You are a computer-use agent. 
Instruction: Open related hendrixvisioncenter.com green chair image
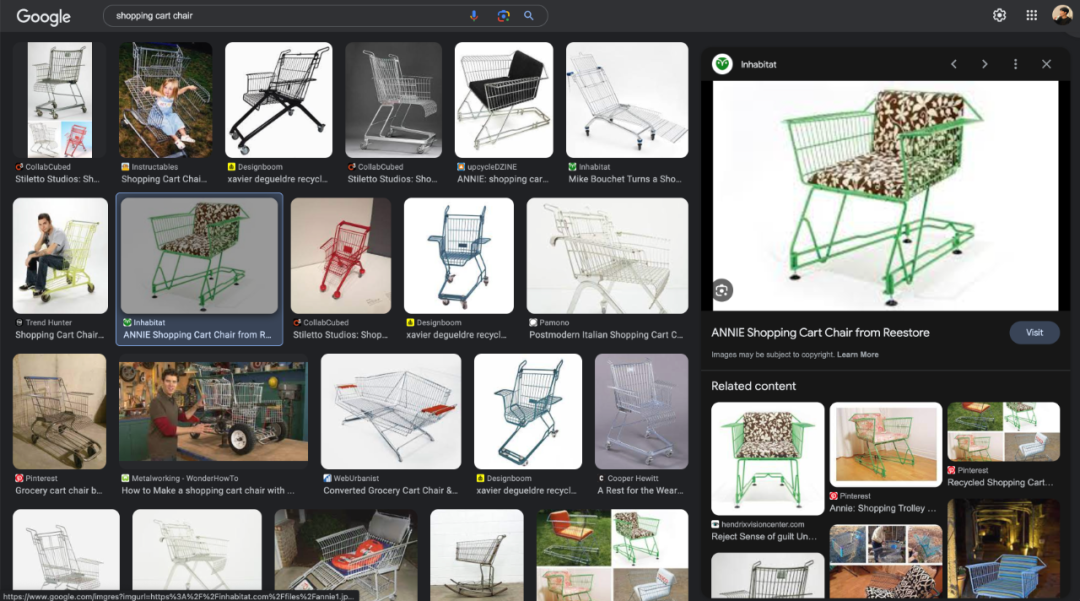[767, 458]
